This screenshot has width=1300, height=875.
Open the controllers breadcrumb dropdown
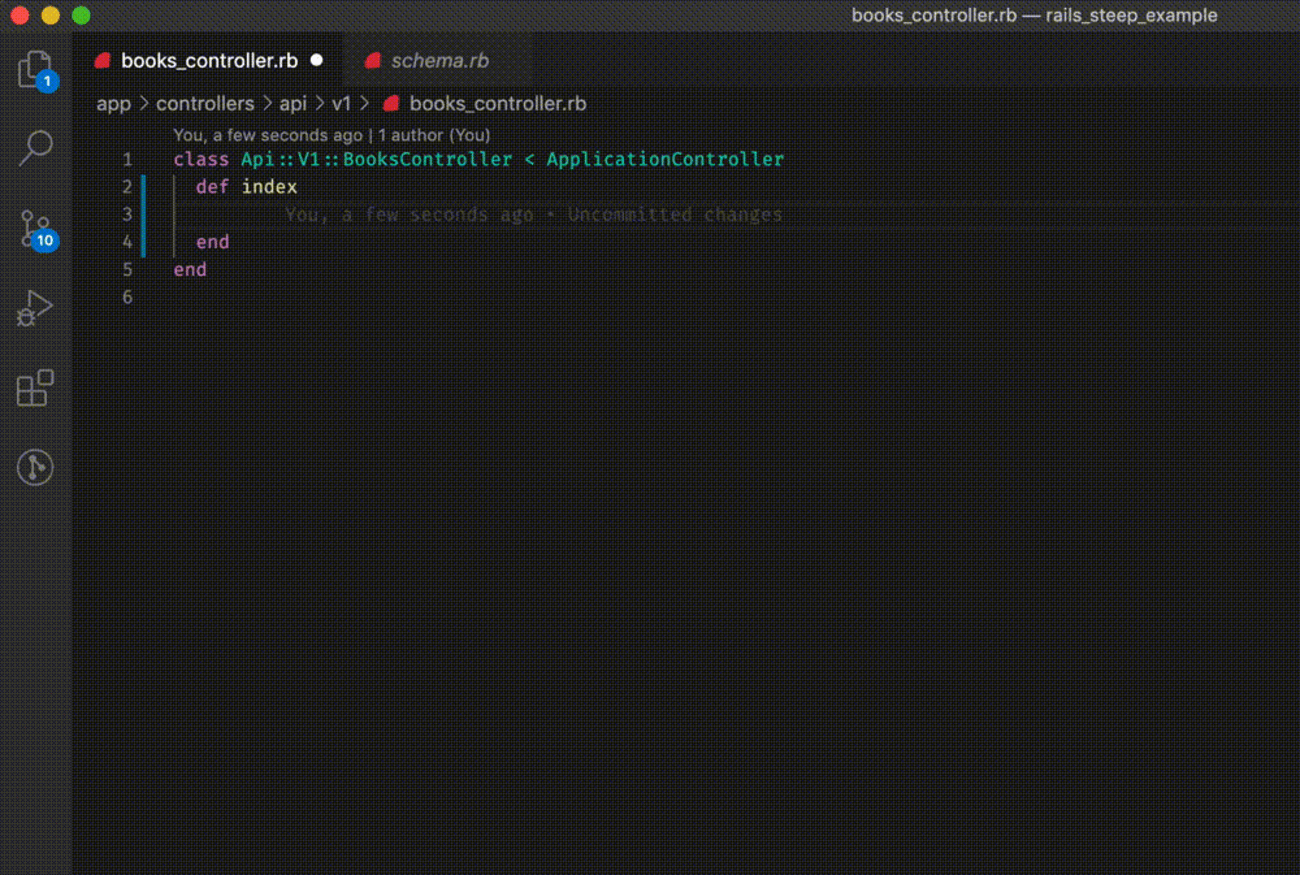(205, 103)
